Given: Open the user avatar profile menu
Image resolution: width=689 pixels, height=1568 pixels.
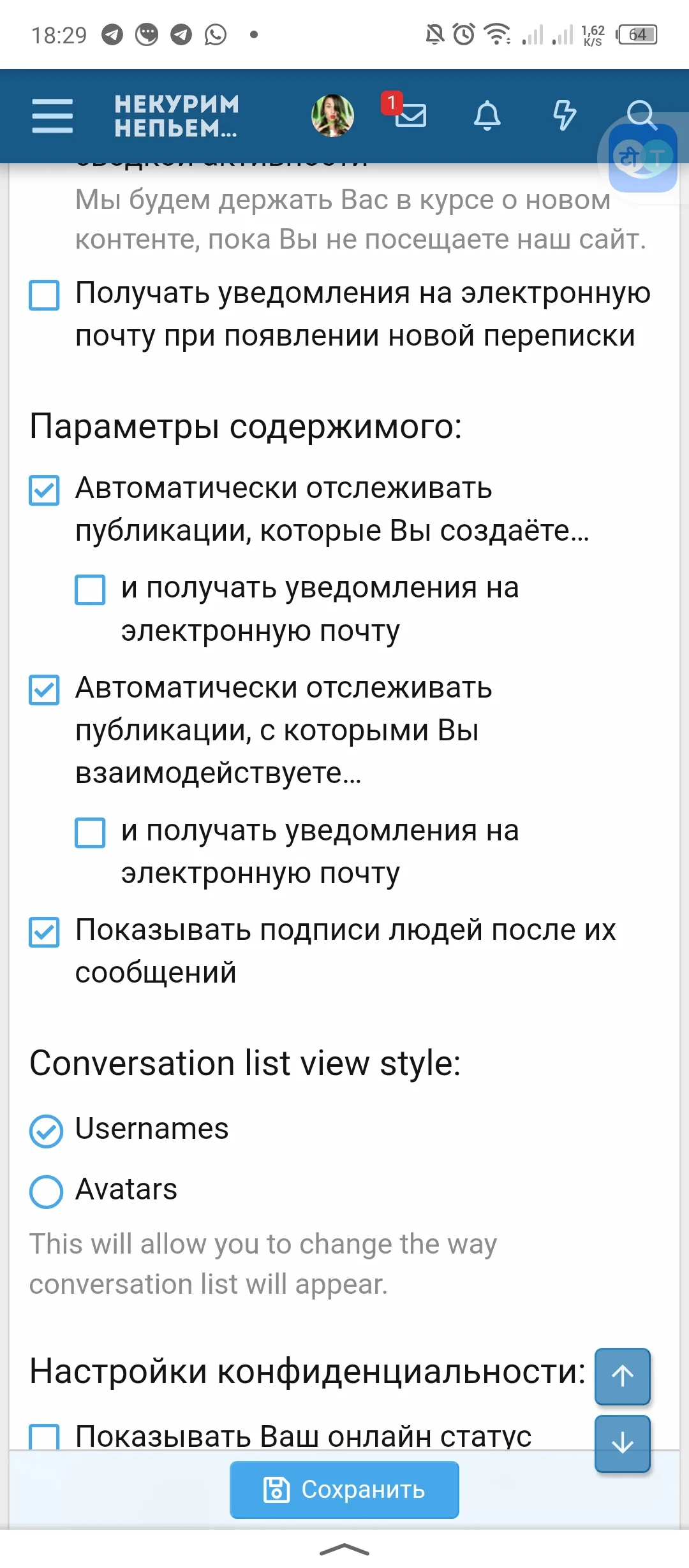Looking at the screenshot, I should [332, 115].
